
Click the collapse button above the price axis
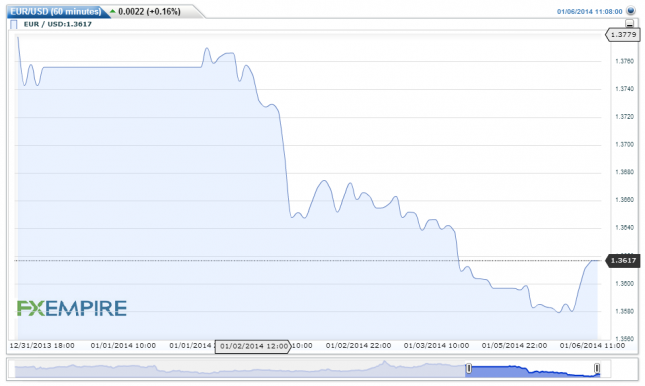(x=629, y=23)
